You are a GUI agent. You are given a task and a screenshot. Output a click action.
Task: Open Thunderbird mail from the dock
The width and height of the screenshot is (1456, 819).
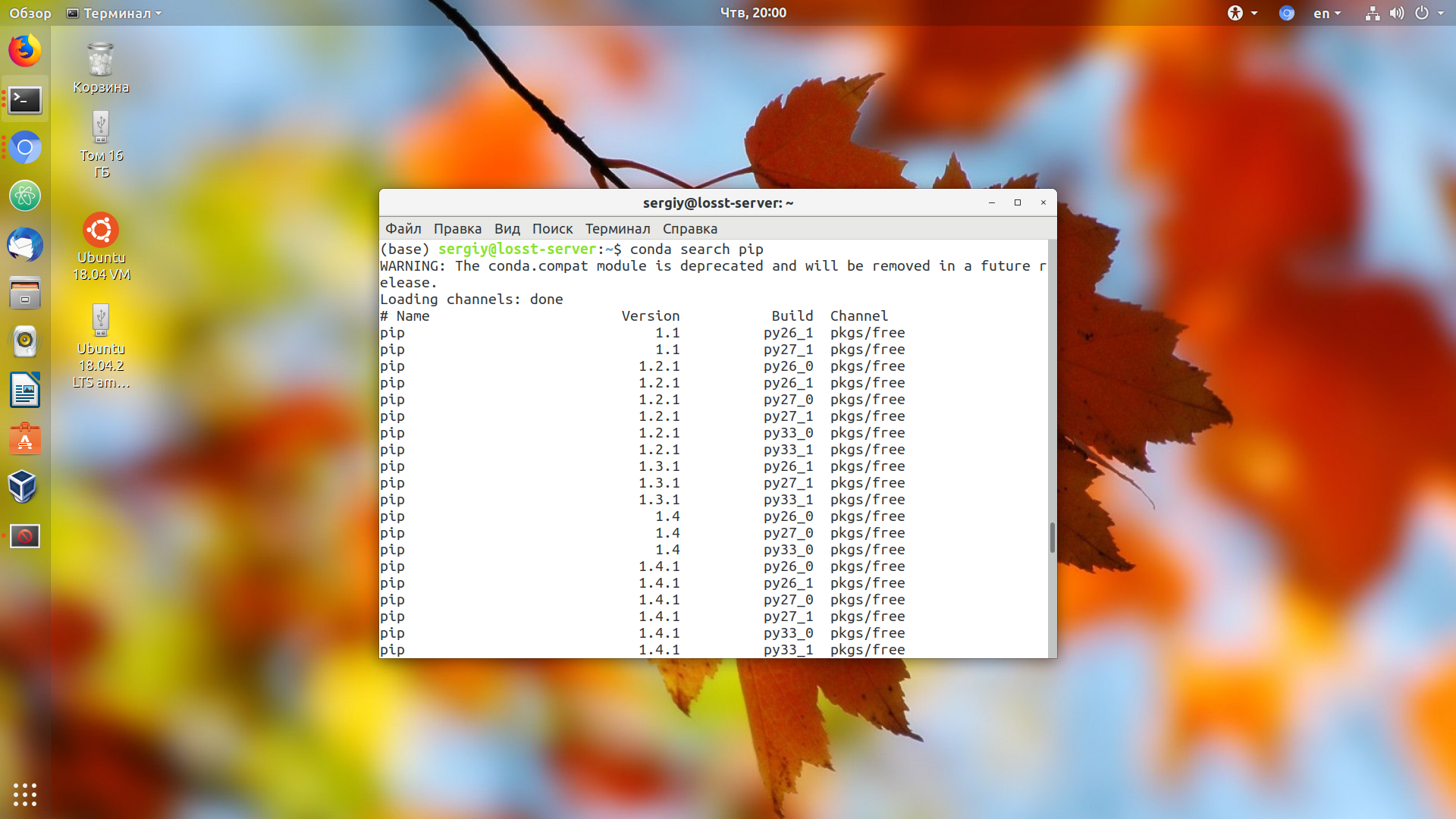25,245
